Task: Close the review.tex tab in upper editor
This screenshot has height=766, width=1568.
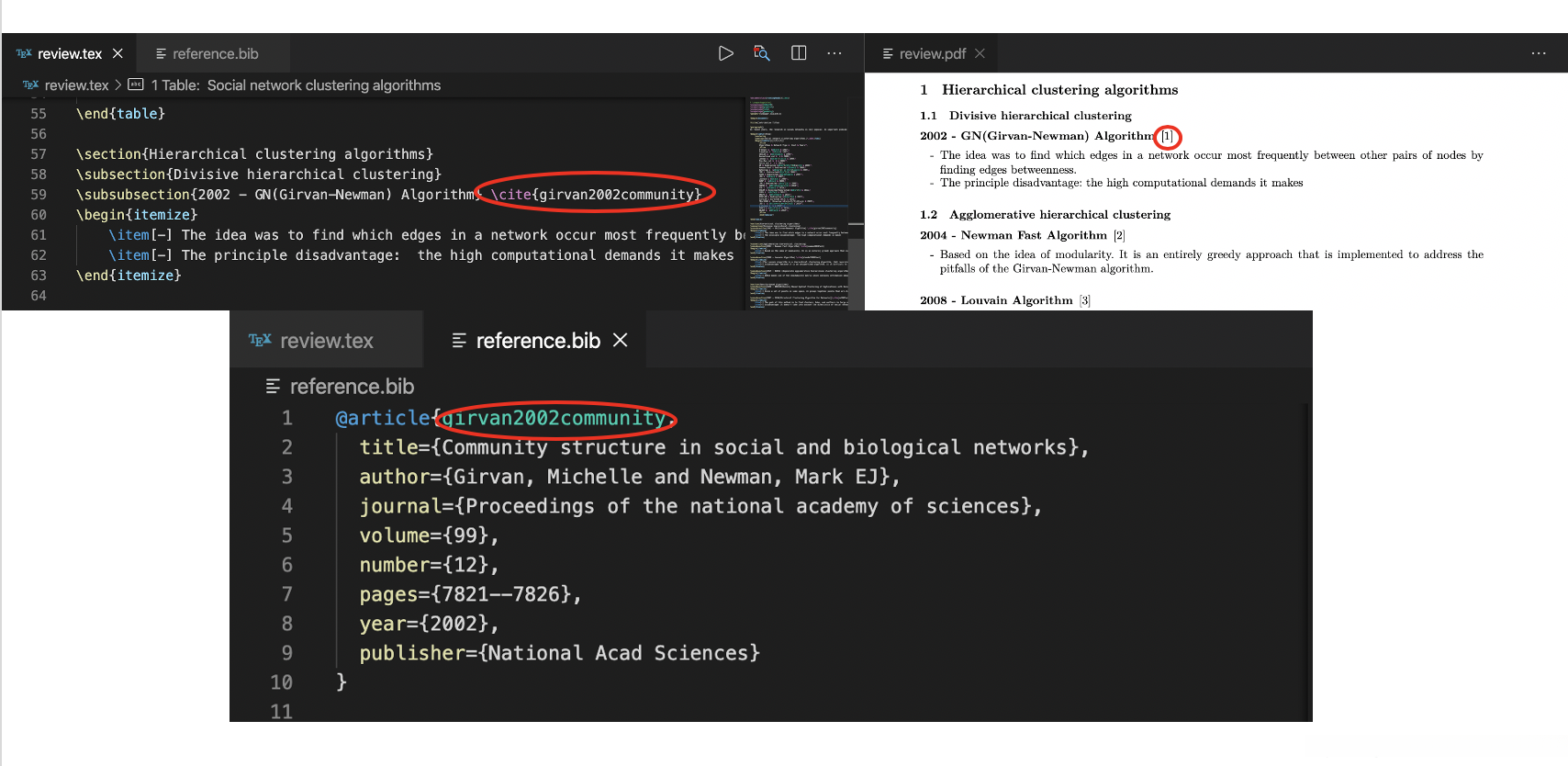Action: pos(118,53)
